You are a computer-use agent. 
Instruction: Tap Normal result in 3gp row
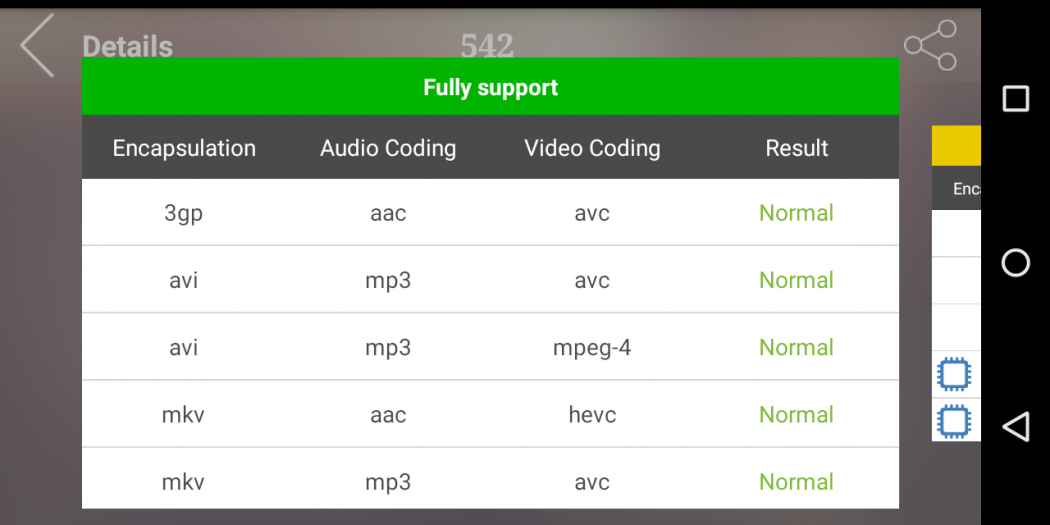point(796,213)
